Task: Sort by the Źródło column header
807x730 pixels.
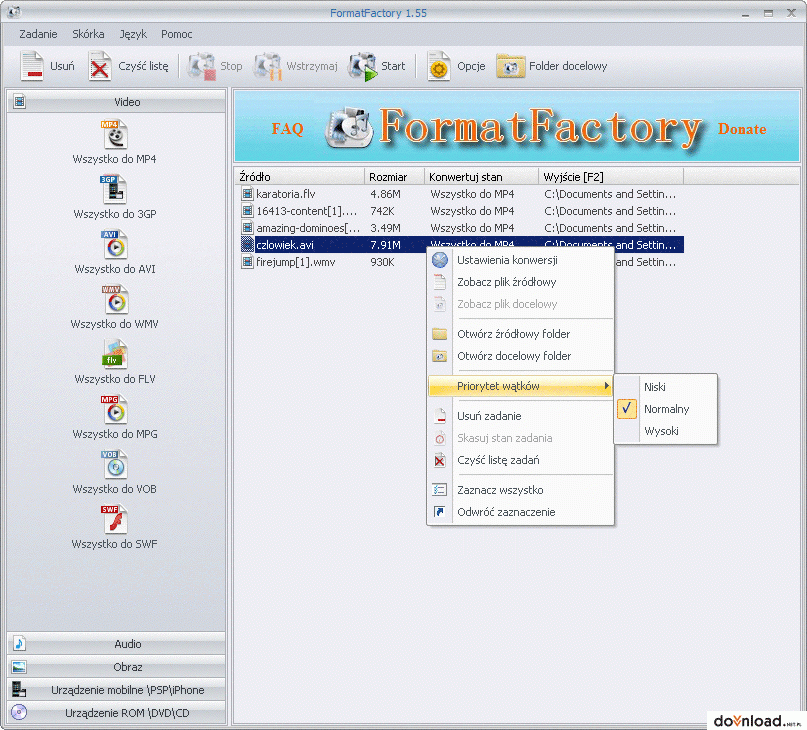Action: (300, 177)
